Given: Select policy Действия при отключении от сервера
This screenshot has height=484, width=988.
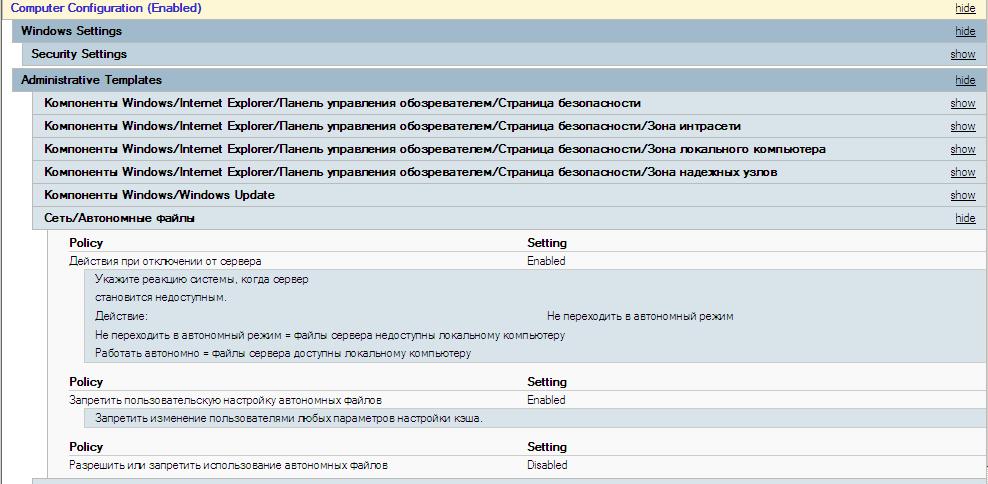Looking at the screenshot, I should (165, 261).
